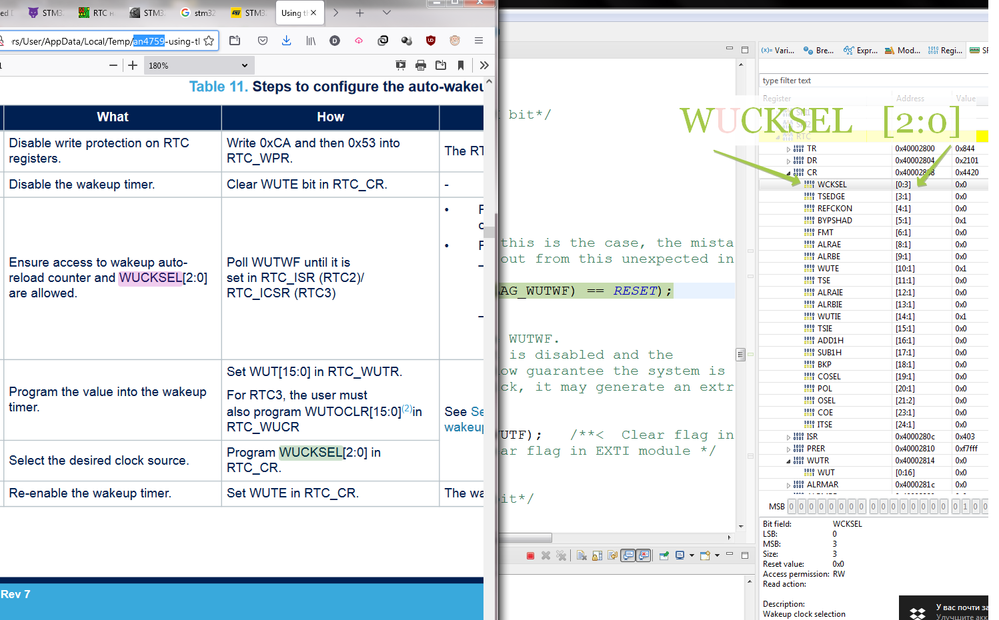
Task: Click inside the type filter text field
Action: click(873, 80)
